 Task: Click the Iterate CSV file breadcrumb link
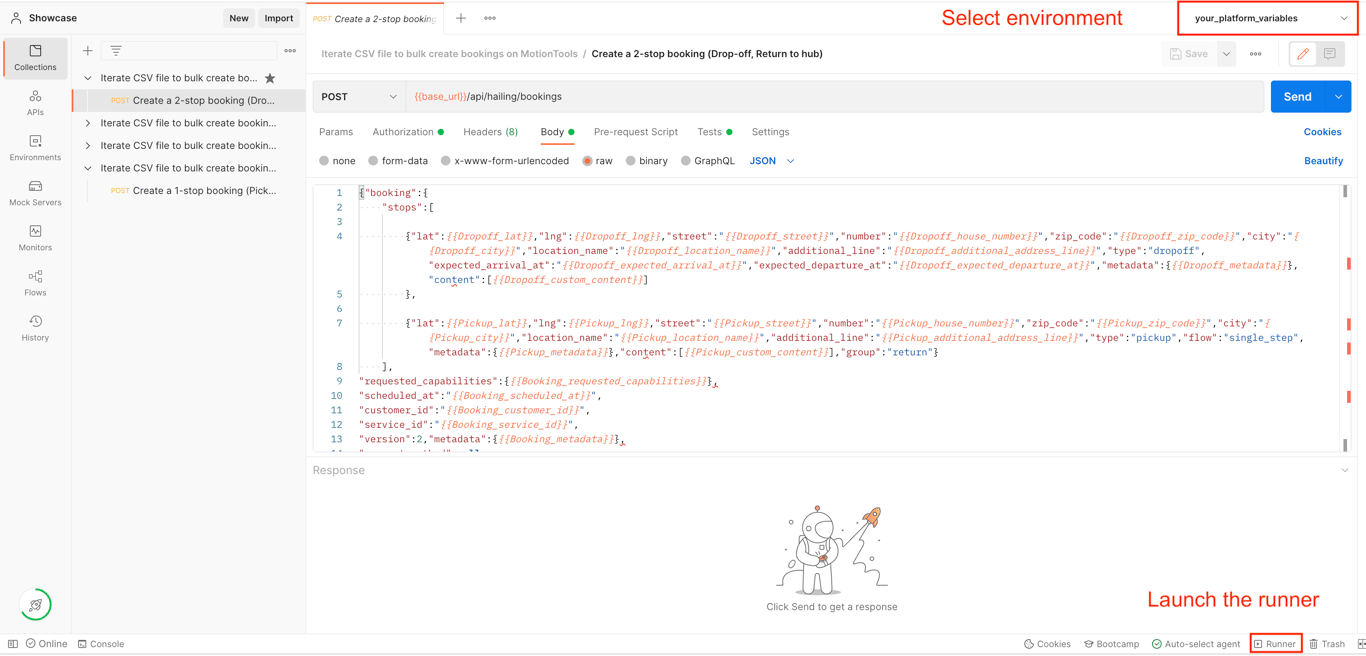click(449, 54)
